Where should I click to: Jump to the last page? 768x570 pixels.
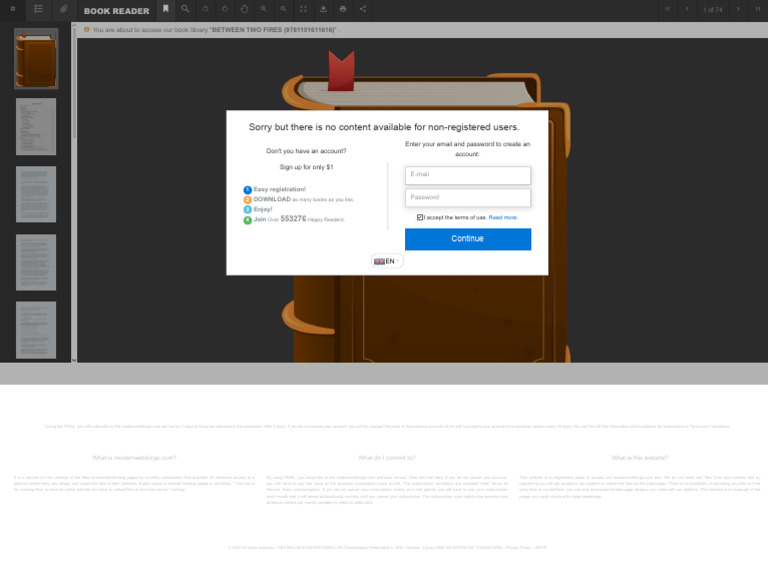point(758,9)
